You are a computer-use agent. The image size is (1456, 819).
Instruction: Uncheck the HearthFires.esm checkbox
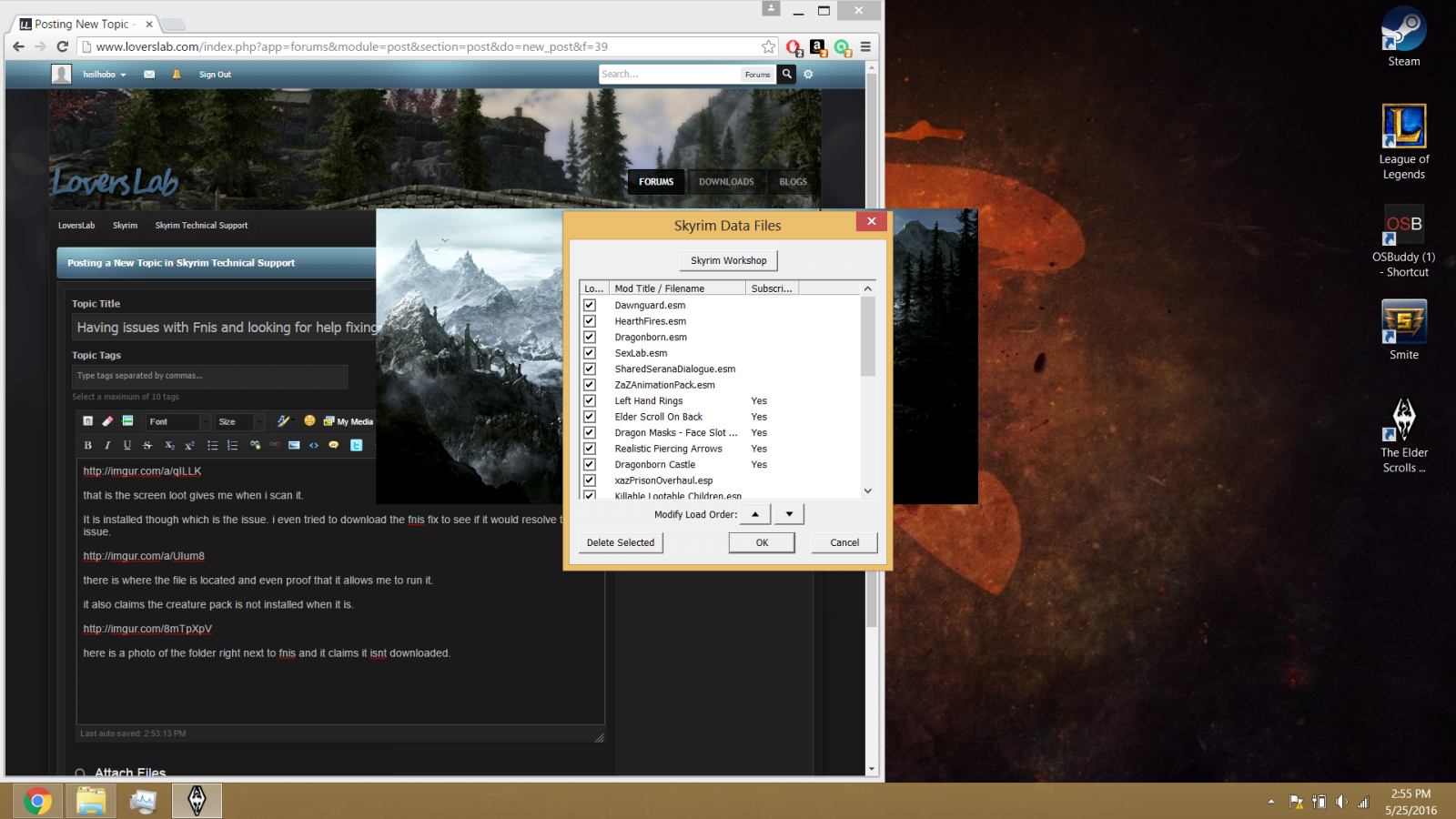pos(590,321)
